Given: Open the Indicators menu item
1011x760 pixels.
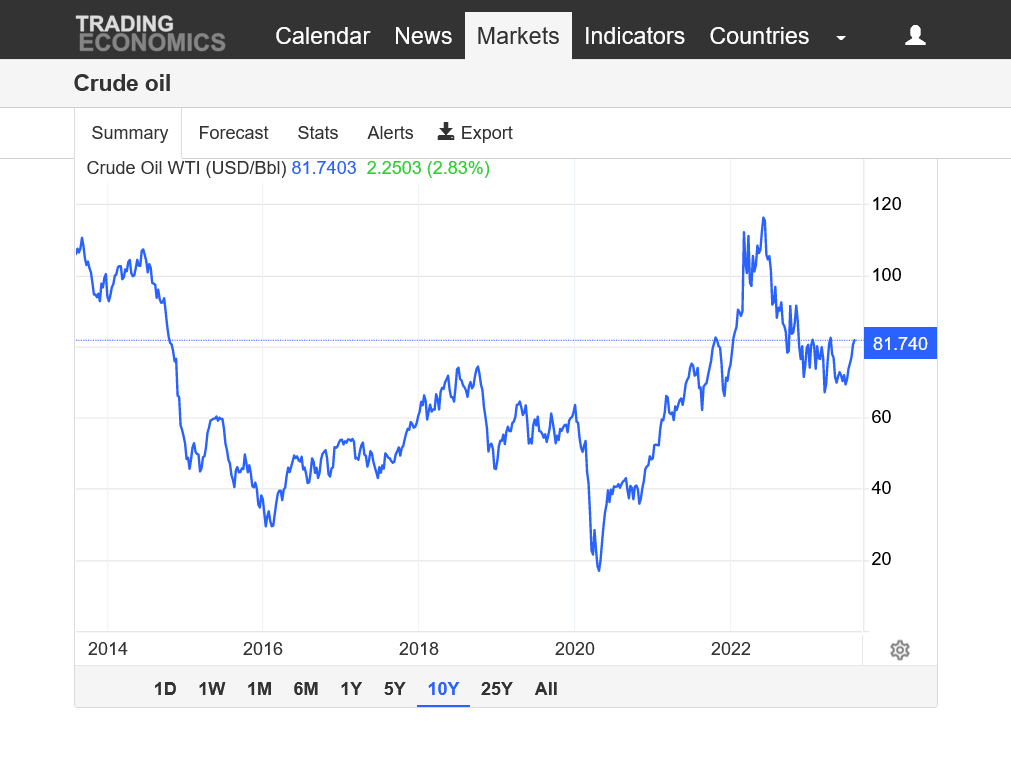Looking at the screenshot, I should pos(634,36).
